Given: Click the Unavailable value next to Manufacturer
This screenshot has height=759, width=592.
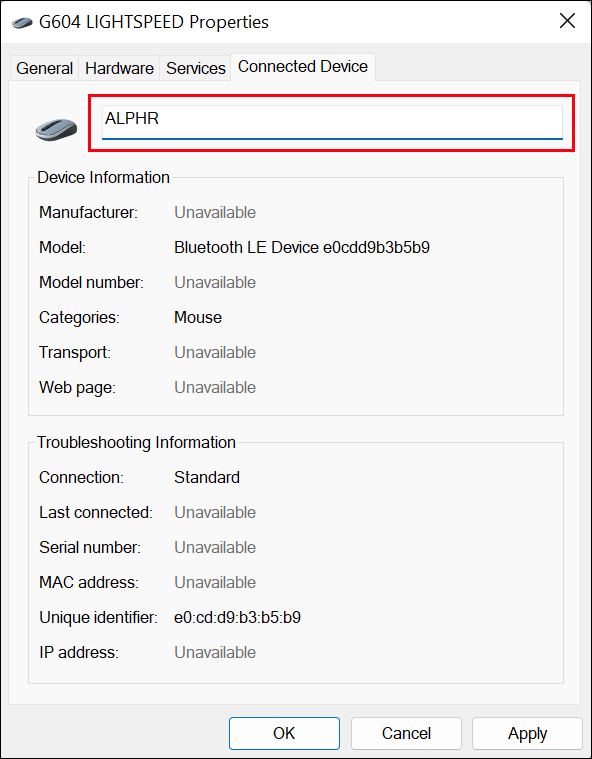Looking at the screenshot, I should [x=215, y=213].
